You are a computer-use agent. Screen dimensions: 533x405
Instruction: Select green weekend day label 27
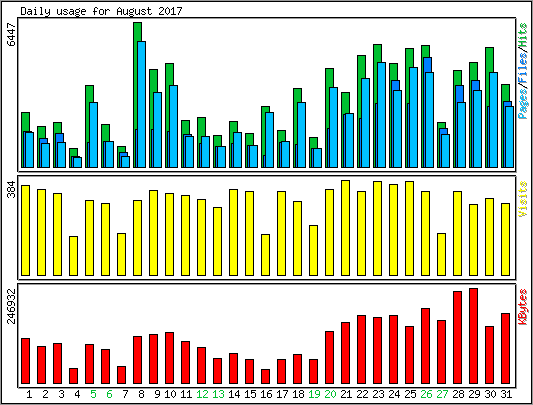tap(442, 394)
